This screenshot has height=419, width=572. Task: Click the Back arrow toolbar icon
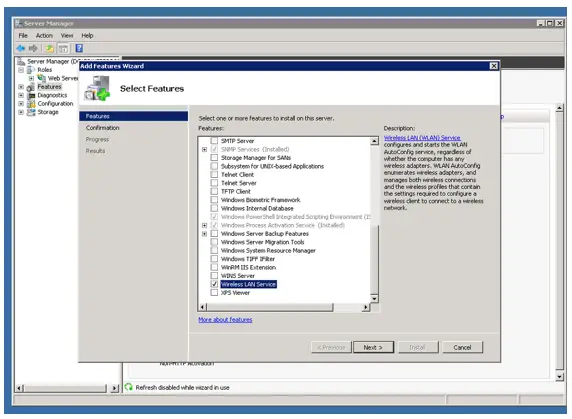[x=21, y=48]
